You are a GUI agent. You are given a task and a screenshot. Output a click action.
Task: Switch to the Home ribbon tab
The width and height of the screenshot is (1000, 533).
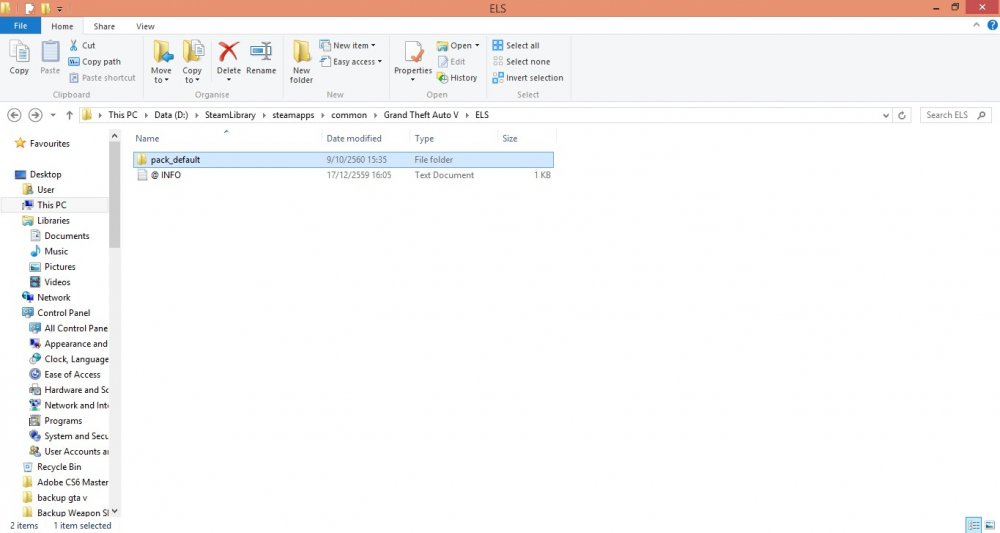click(62, 26)
